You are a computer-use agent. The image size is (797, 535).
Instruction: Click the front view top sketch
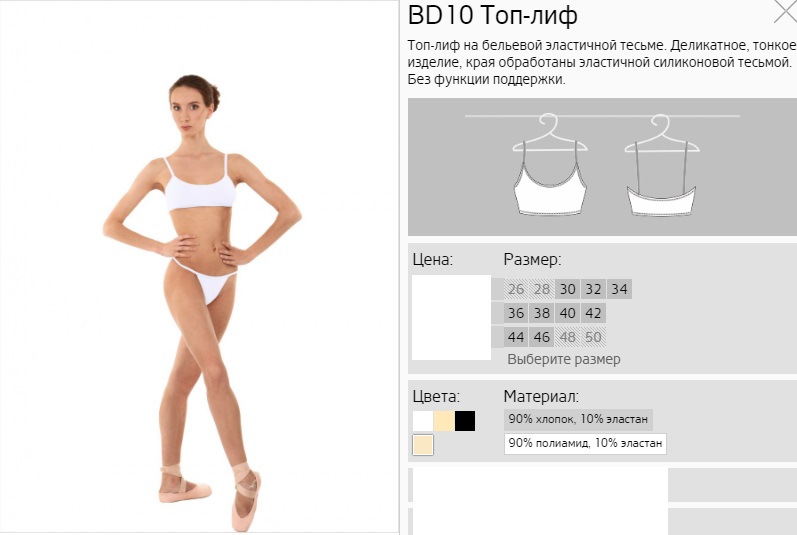550,165
